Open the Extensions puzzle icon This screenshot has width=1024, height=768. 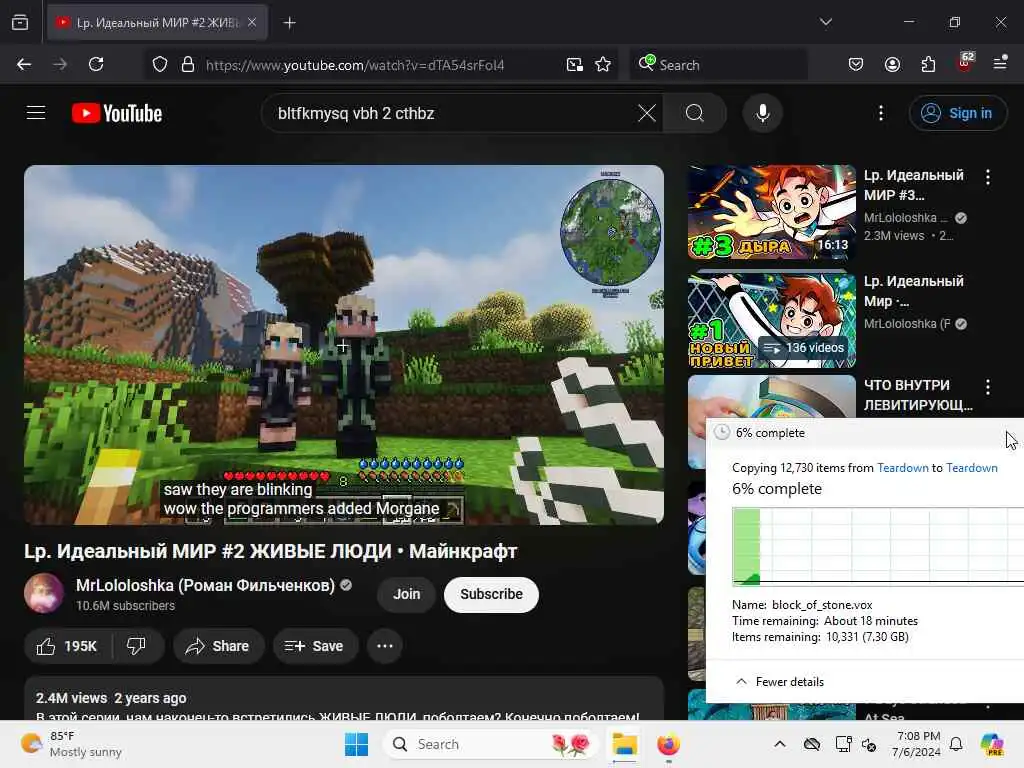click(x=928, y=64)
